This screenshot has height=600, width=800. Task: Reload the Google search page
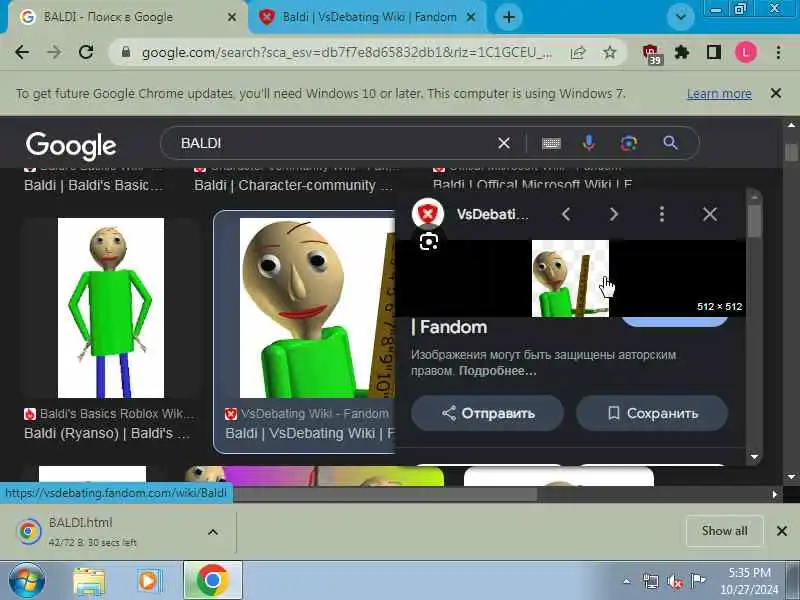86,52
